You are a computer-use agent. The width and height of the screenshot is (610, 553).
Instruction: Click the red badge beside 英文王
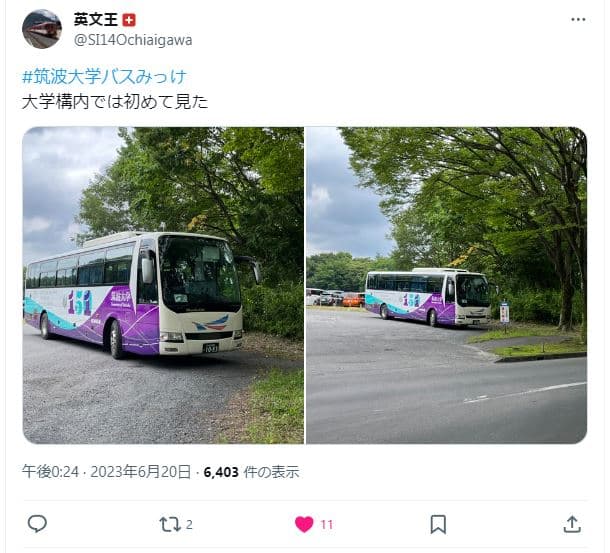click(x=129, y=20)
